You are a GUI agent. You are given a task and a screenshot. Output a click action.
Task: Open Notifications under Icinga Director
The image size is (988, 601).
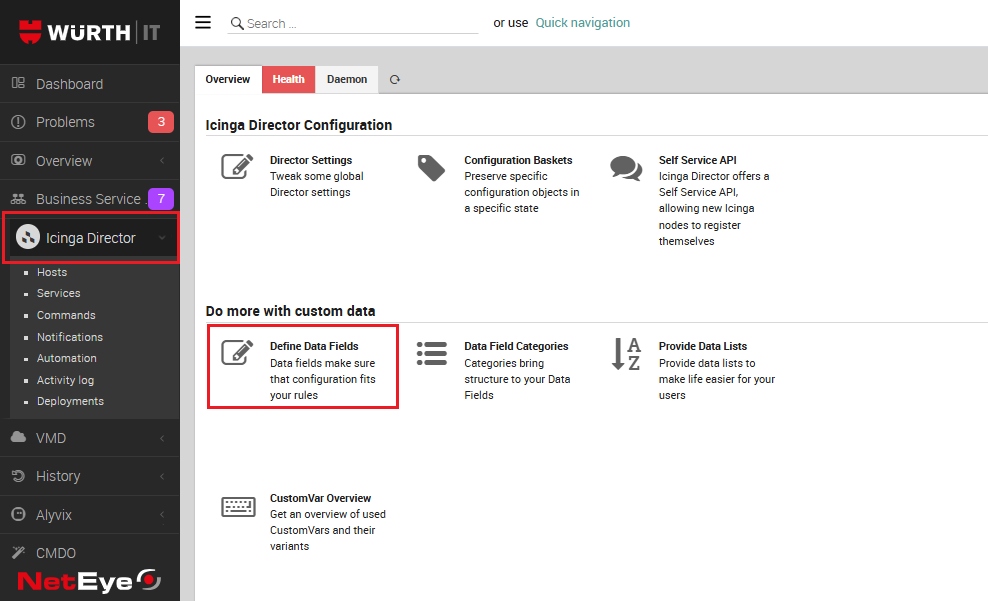[x=70, y=337]
